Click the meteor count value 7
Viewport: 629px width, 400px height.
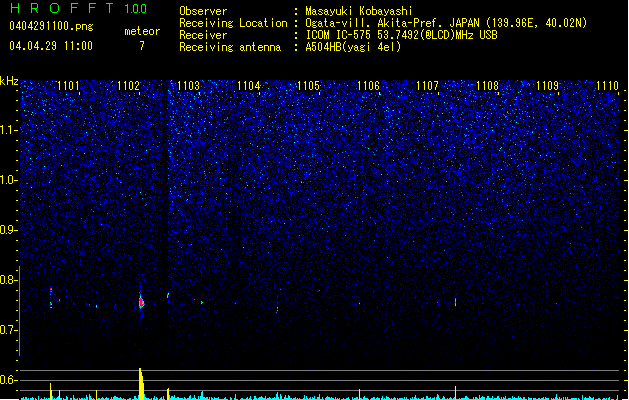[142, 46]
